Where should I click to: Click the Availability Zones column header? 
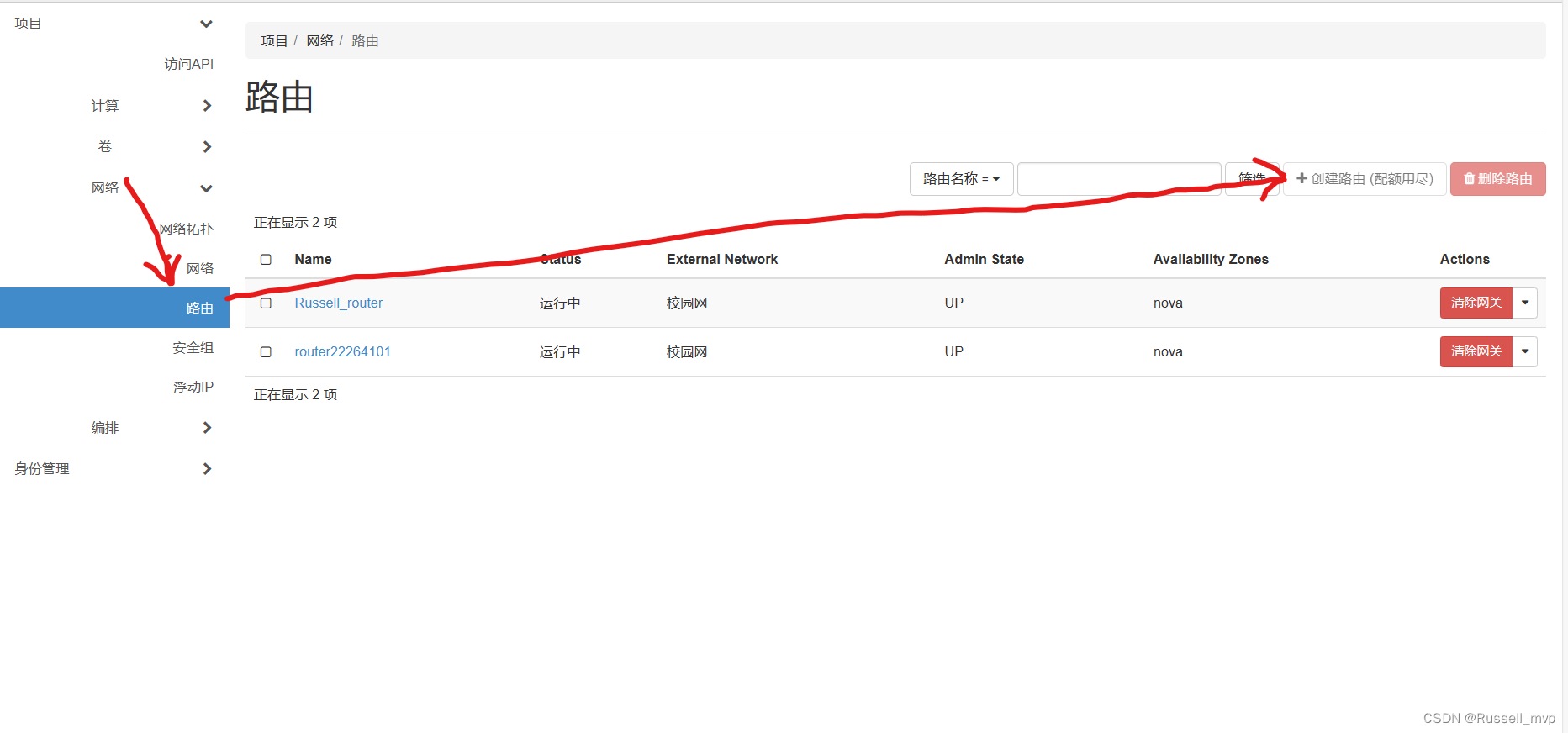(x=1211, y=259)
